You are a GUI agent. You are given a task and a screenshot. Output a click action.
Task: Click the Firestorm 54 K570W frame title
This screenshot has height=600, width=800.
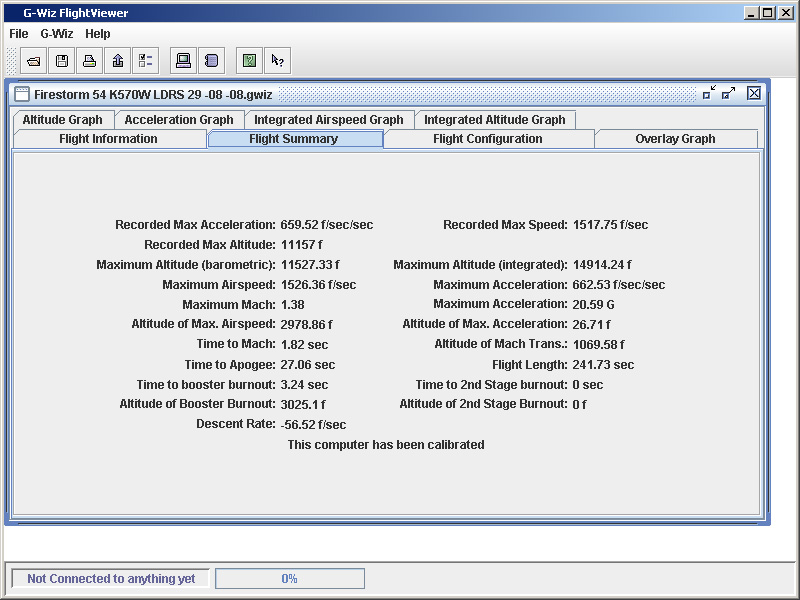[153, 94]
